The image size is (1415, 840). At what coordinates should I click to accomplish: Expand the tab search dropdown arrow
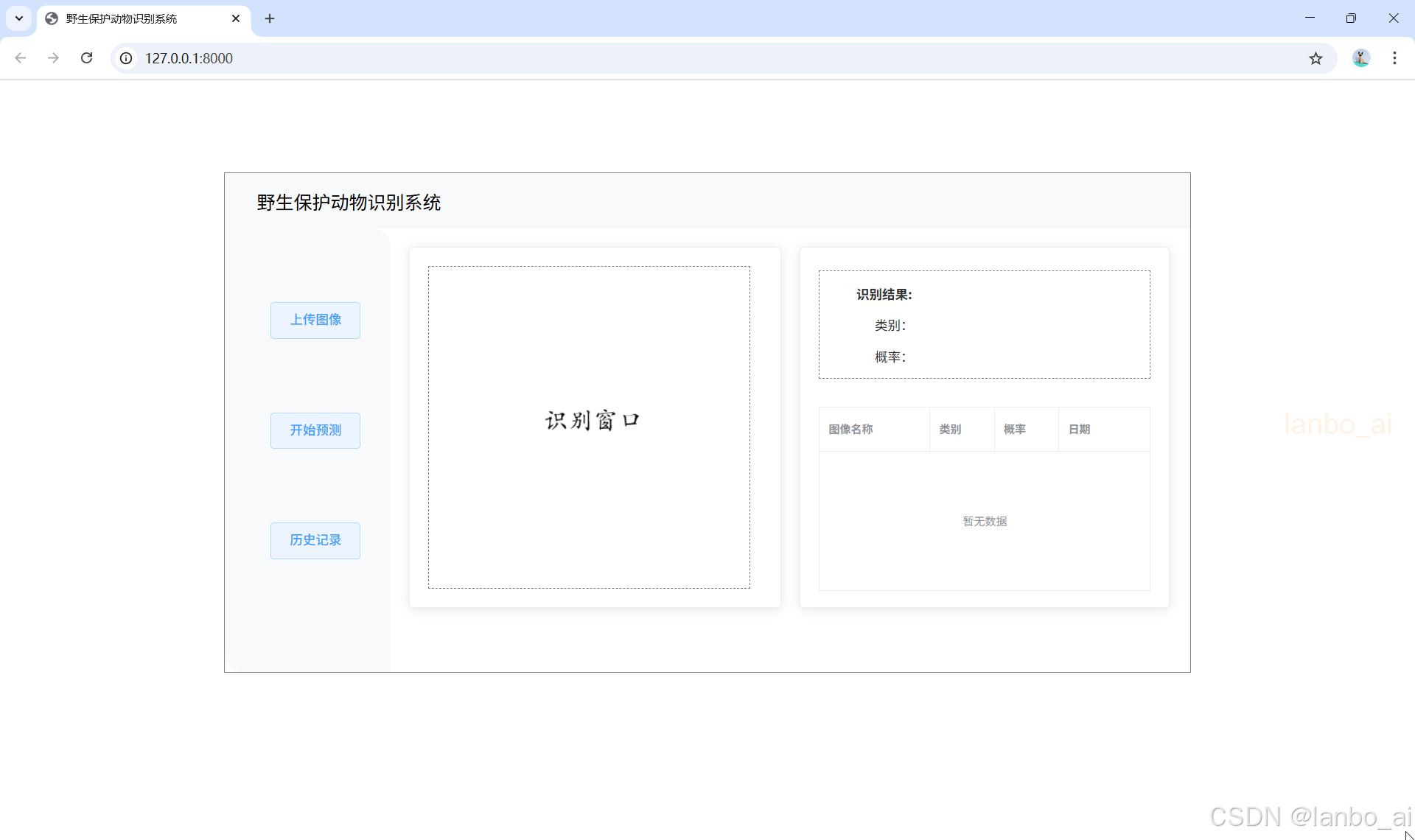19,18
